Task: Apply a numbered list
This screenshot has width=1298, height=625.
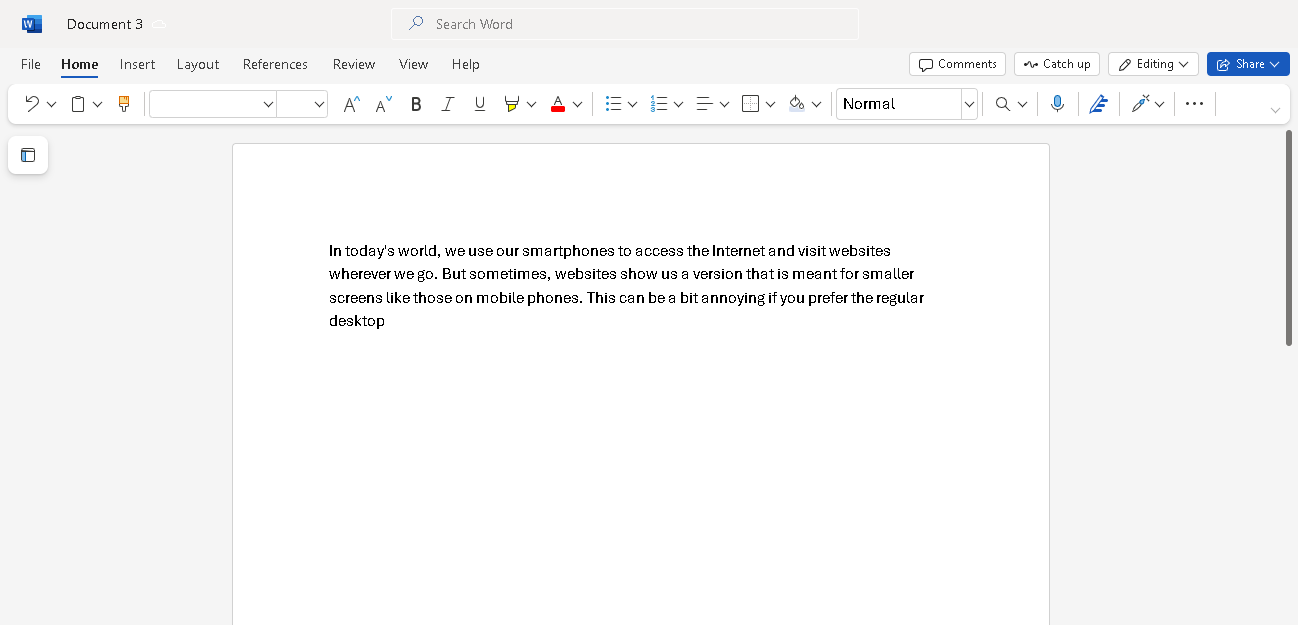Action: coord(659,103)
